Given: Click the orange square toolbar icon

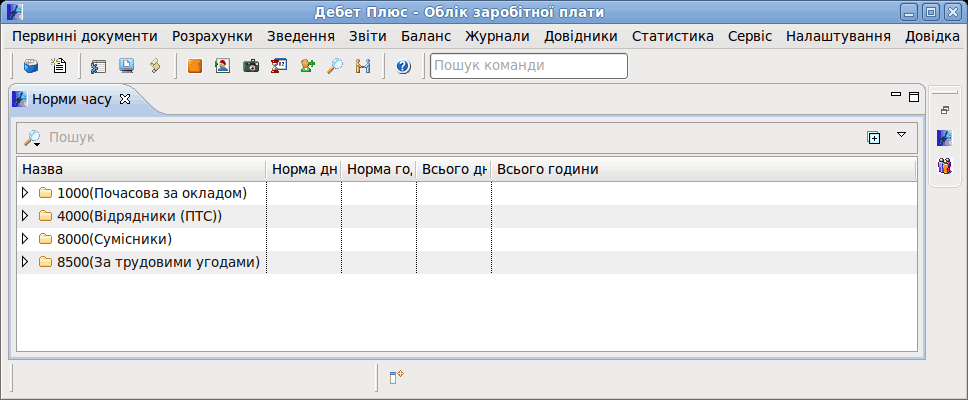Looking at the screenshot, I should (194, 66).
